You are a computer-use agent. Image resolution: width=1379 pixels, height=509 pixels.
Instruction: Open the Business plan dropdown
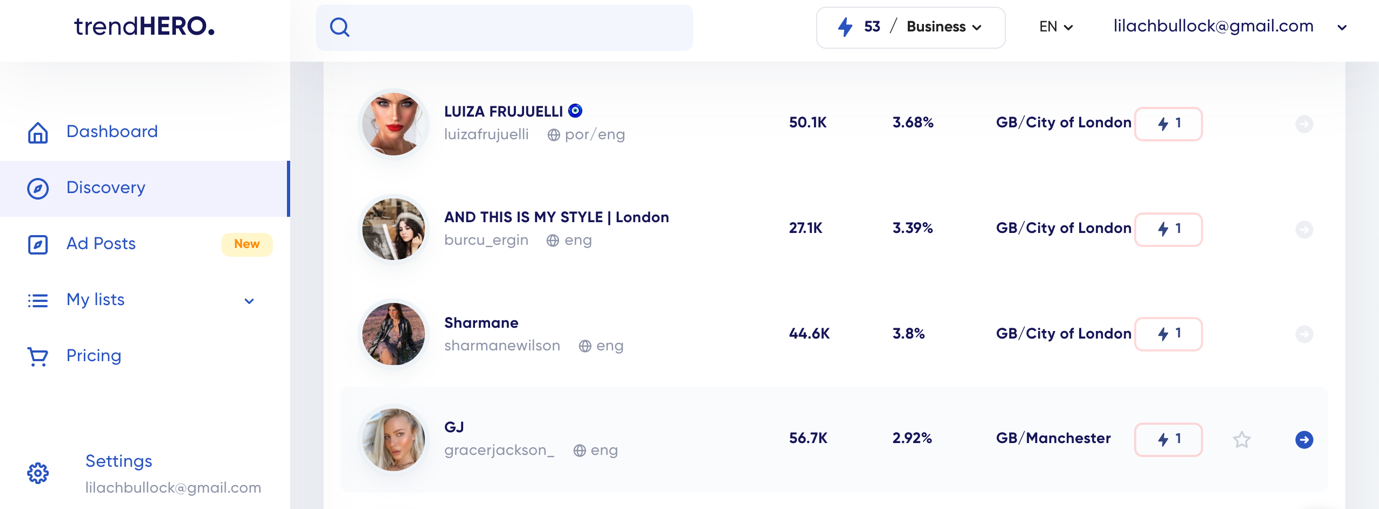944,27
